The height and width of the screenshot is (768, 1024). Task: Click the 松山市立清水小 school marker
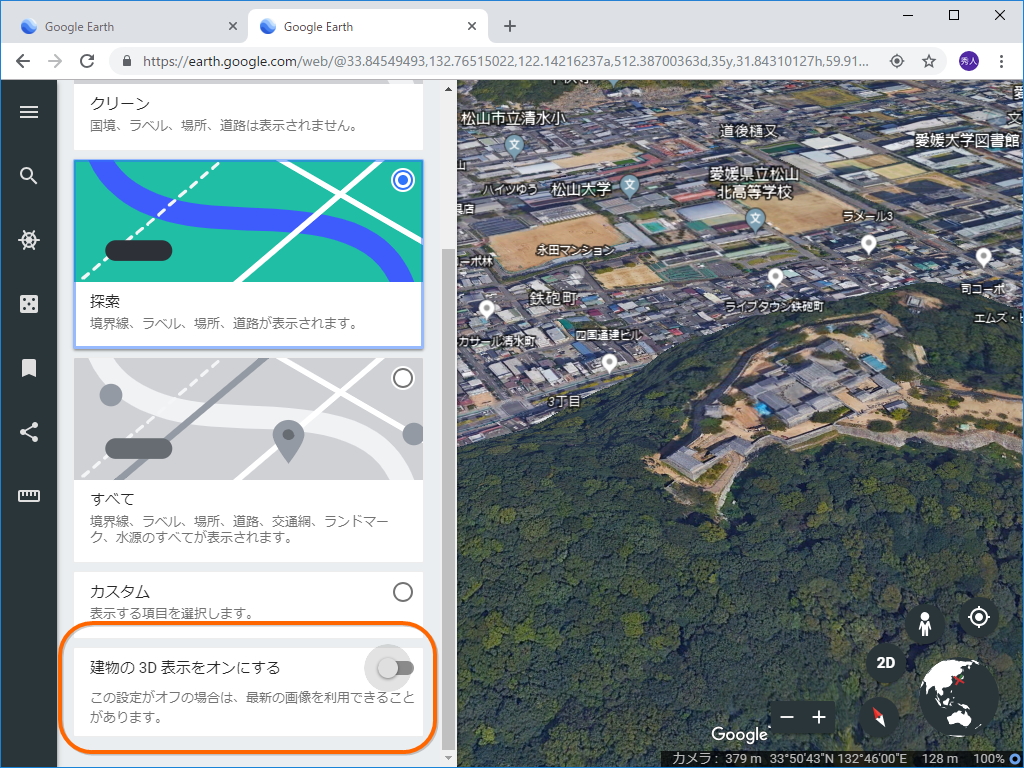(x=515, y=146)
